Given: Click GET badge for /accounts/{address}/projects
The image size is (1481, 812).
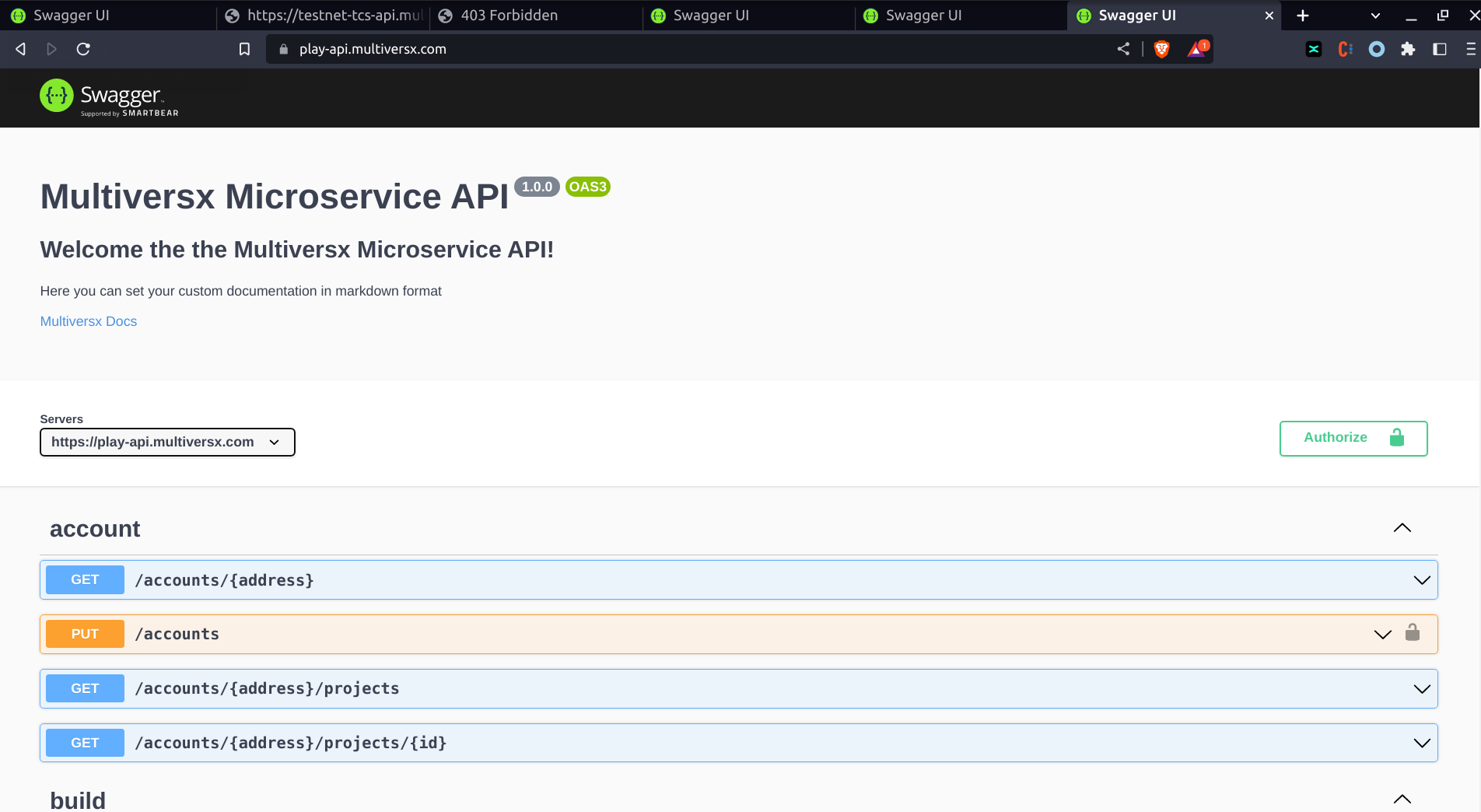Looking at the screenshot, I should pos(85,688).
